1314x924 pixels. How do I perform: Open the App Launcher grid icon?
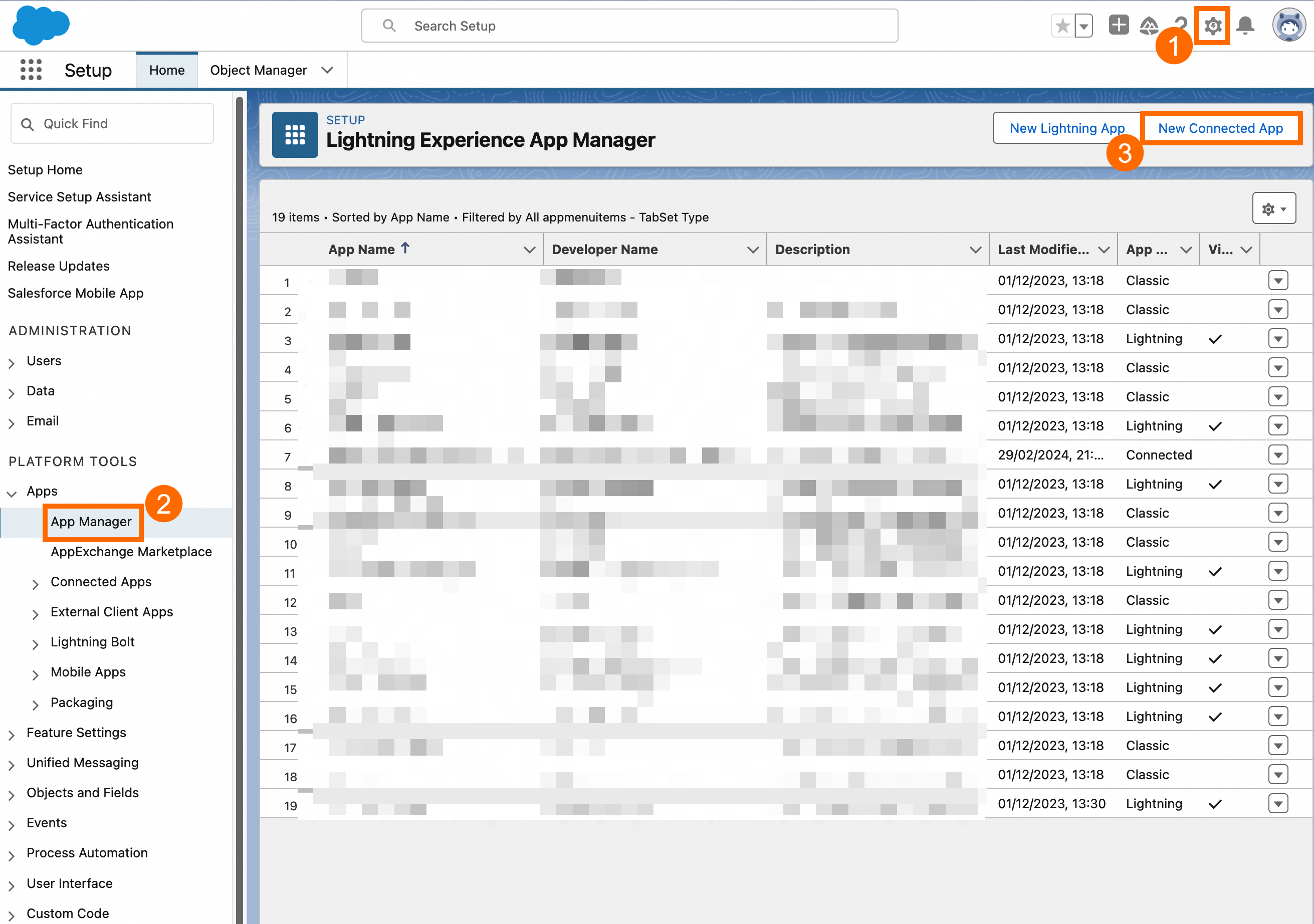(31, 70)
